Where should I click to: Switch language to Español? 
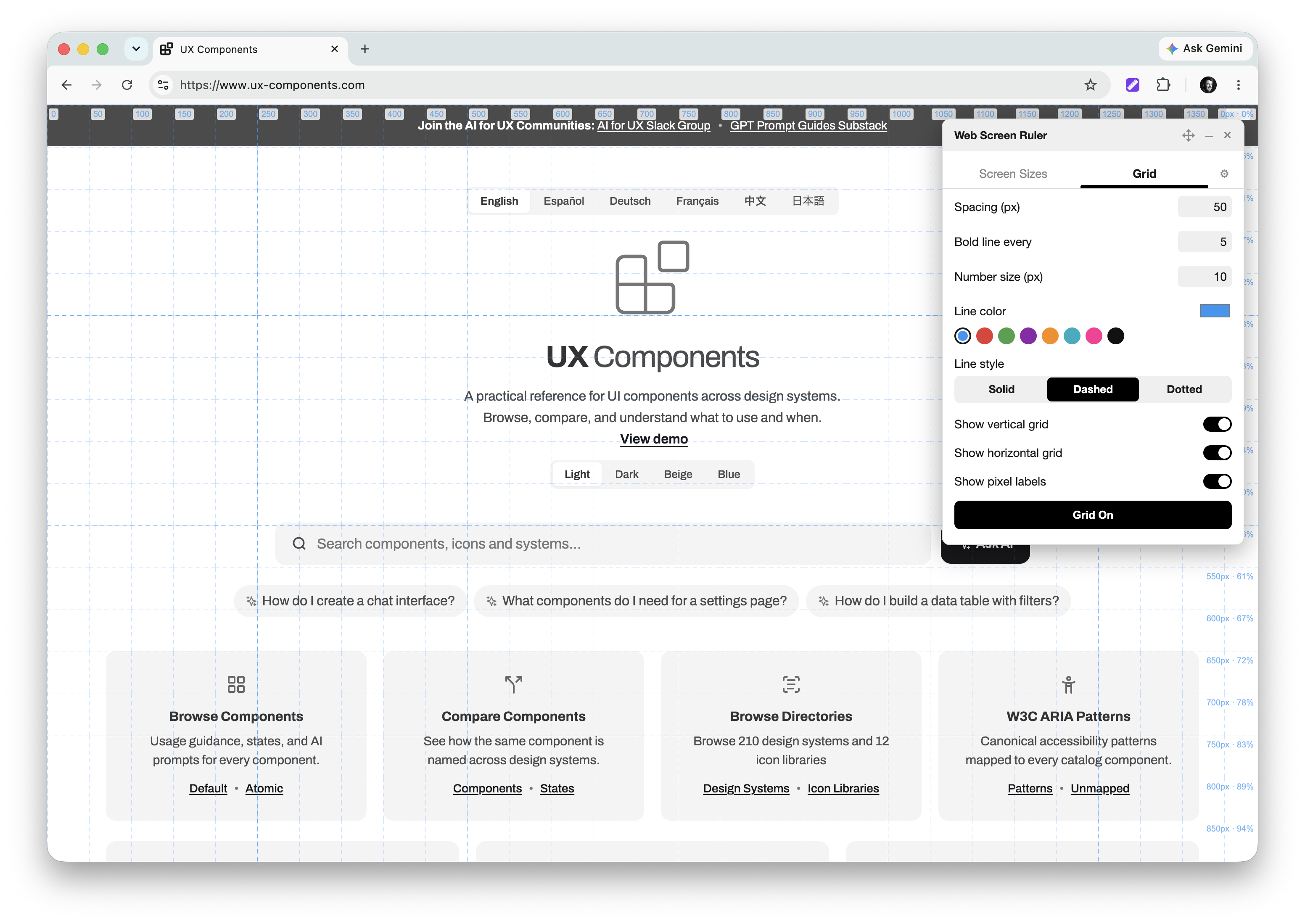[564, 201]
